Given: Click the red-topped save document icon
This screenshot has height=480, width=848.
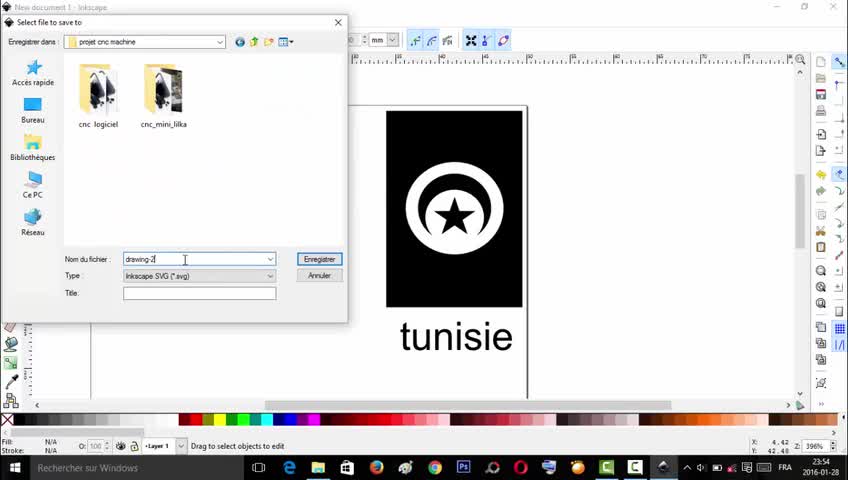Looking at the screenshot, I should tap(820, 94).
